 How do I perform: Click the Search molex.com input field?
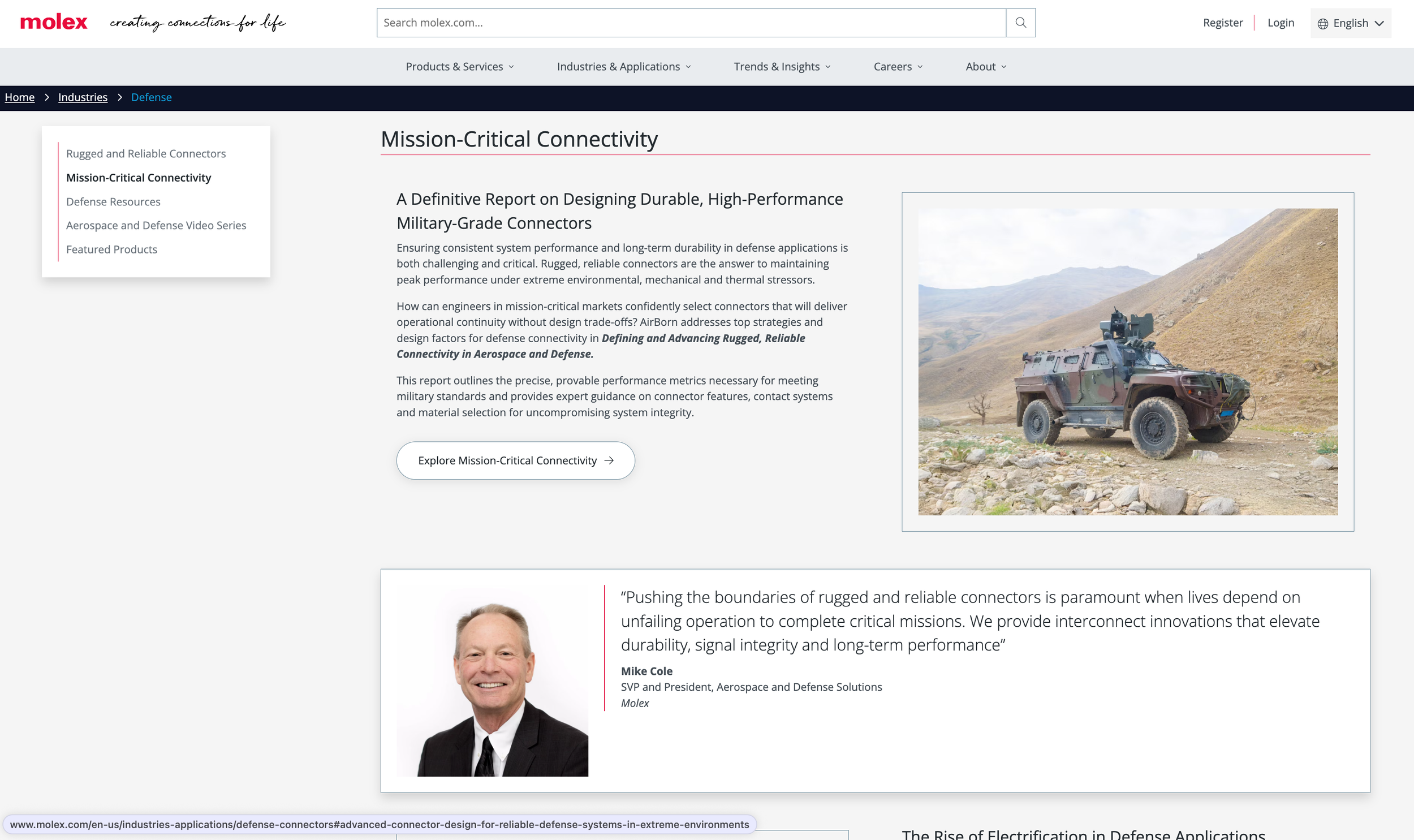[x=690, y=23]
